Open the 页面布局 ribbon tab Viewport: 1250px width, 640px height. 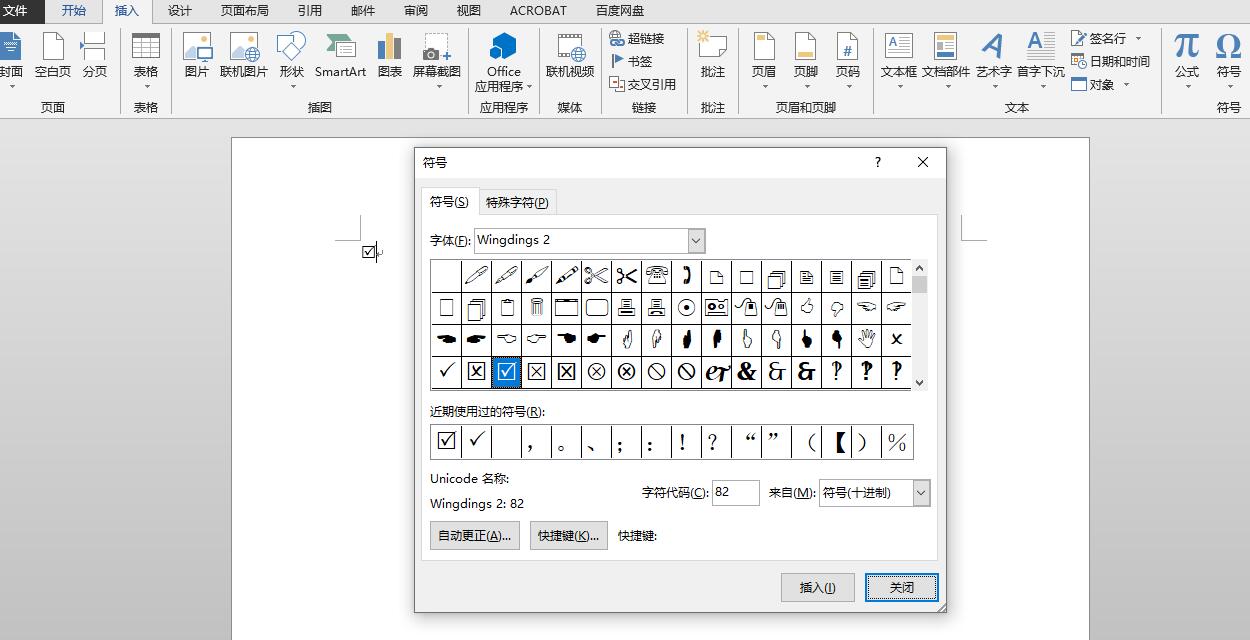244,11
